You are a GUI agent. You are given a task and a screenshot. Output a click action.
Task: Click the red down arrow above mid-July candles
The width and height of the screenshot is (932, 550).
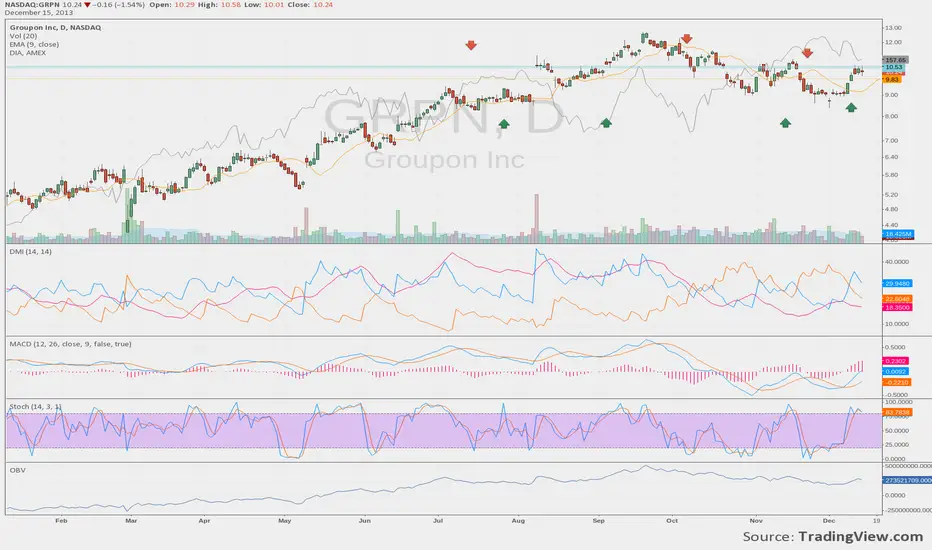click(x=471, y=45)
